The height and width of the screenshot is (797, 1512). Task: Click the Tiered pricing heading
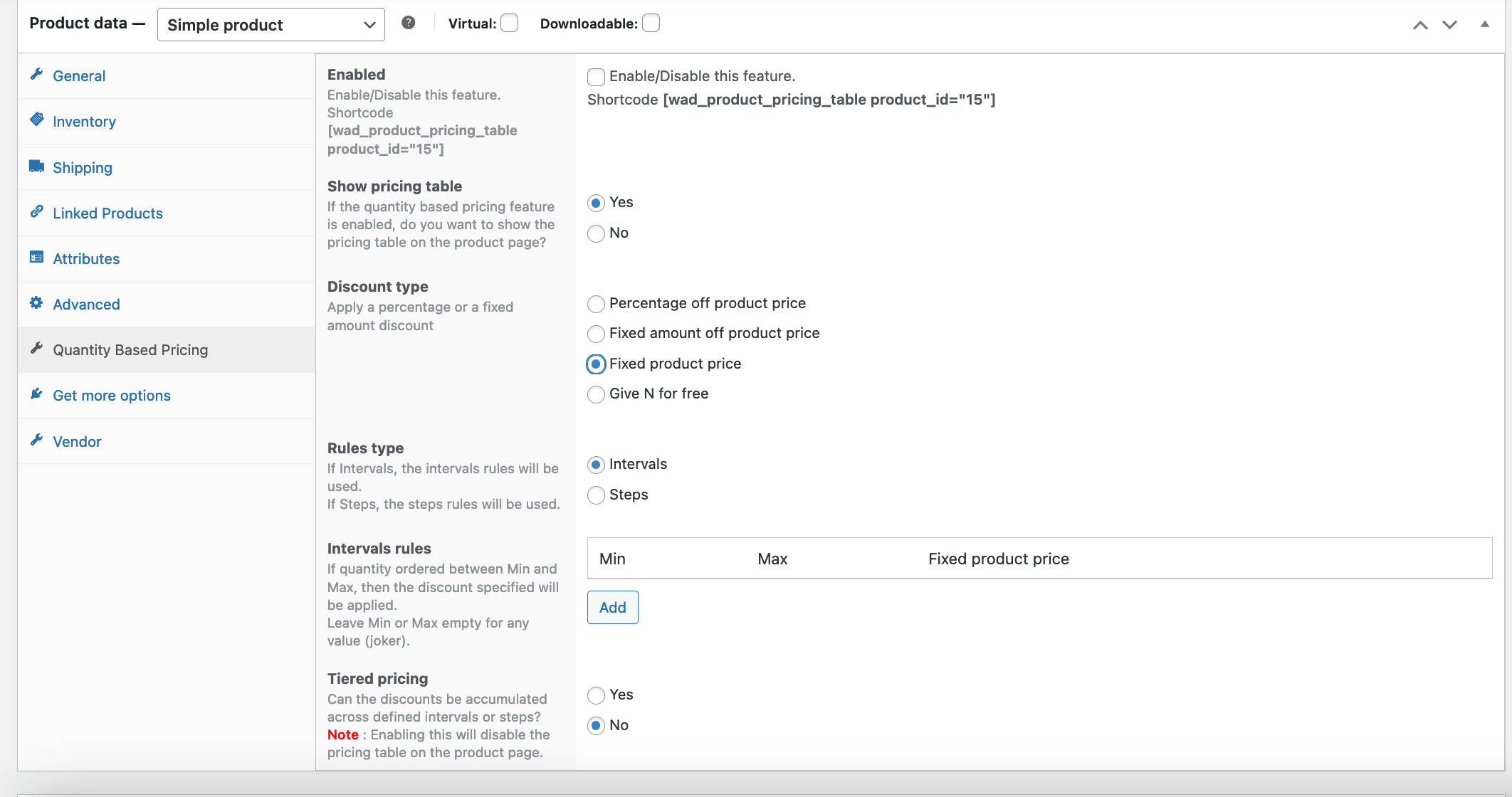tap(378, 678)
